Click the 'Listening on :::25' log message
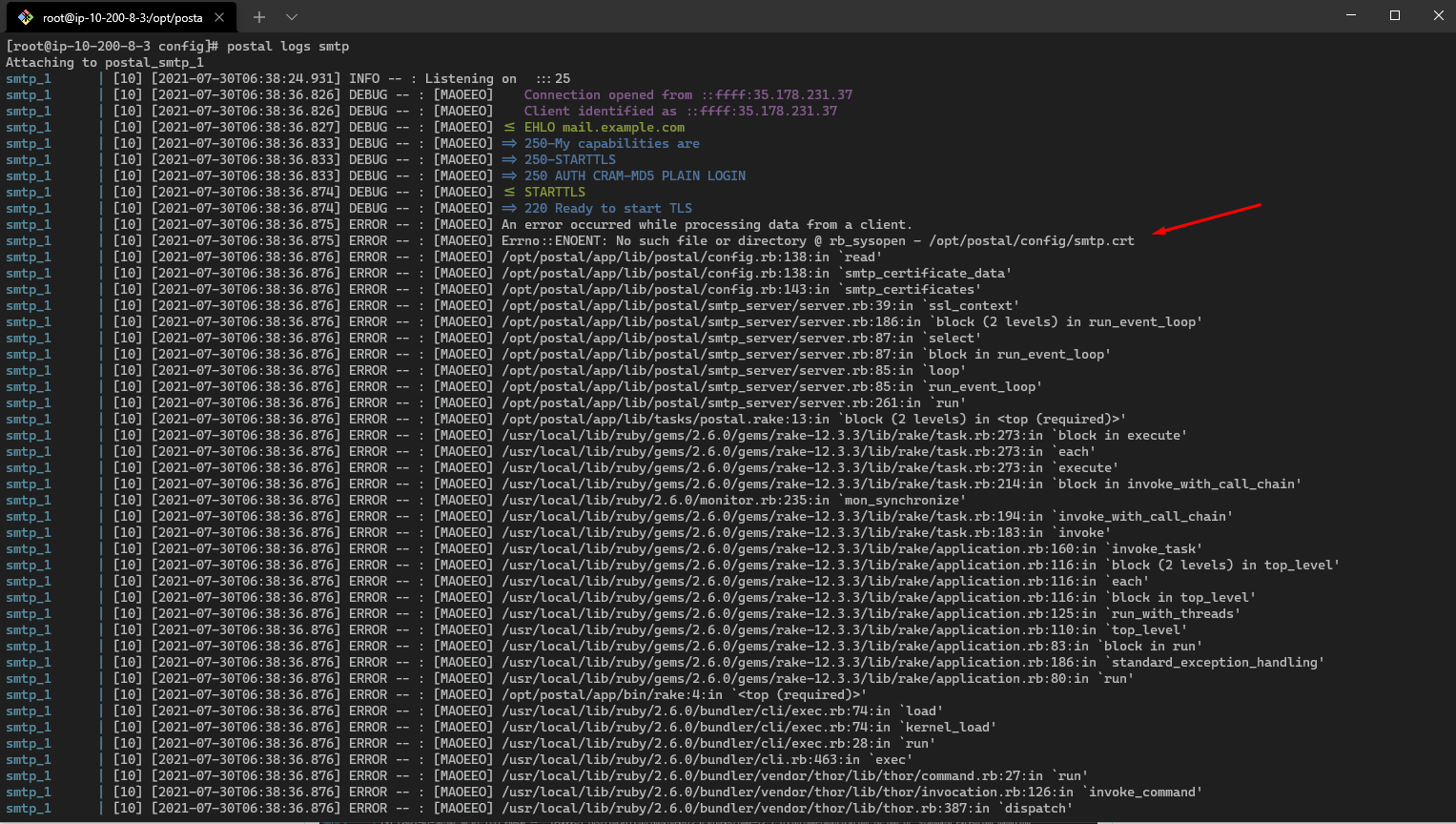Viewport: 1456px width, 824px height. (x=498, y=78)
